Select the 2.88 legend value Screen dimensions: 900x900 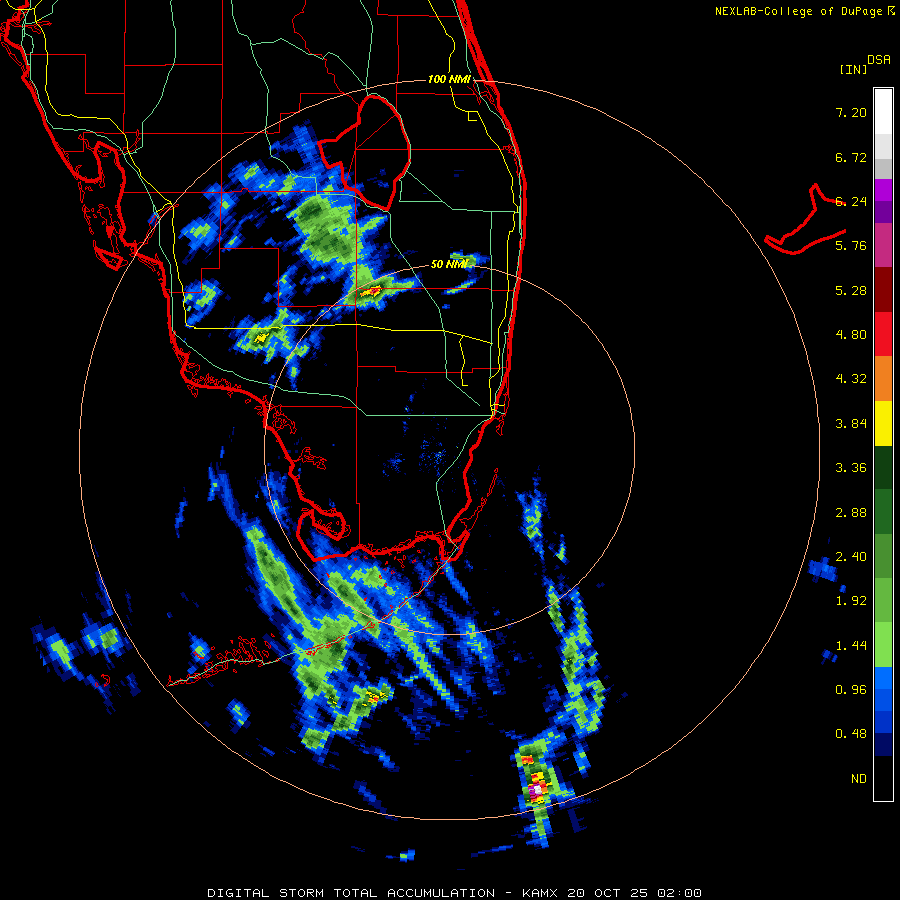pyautogui.click(x=851, y=512)
